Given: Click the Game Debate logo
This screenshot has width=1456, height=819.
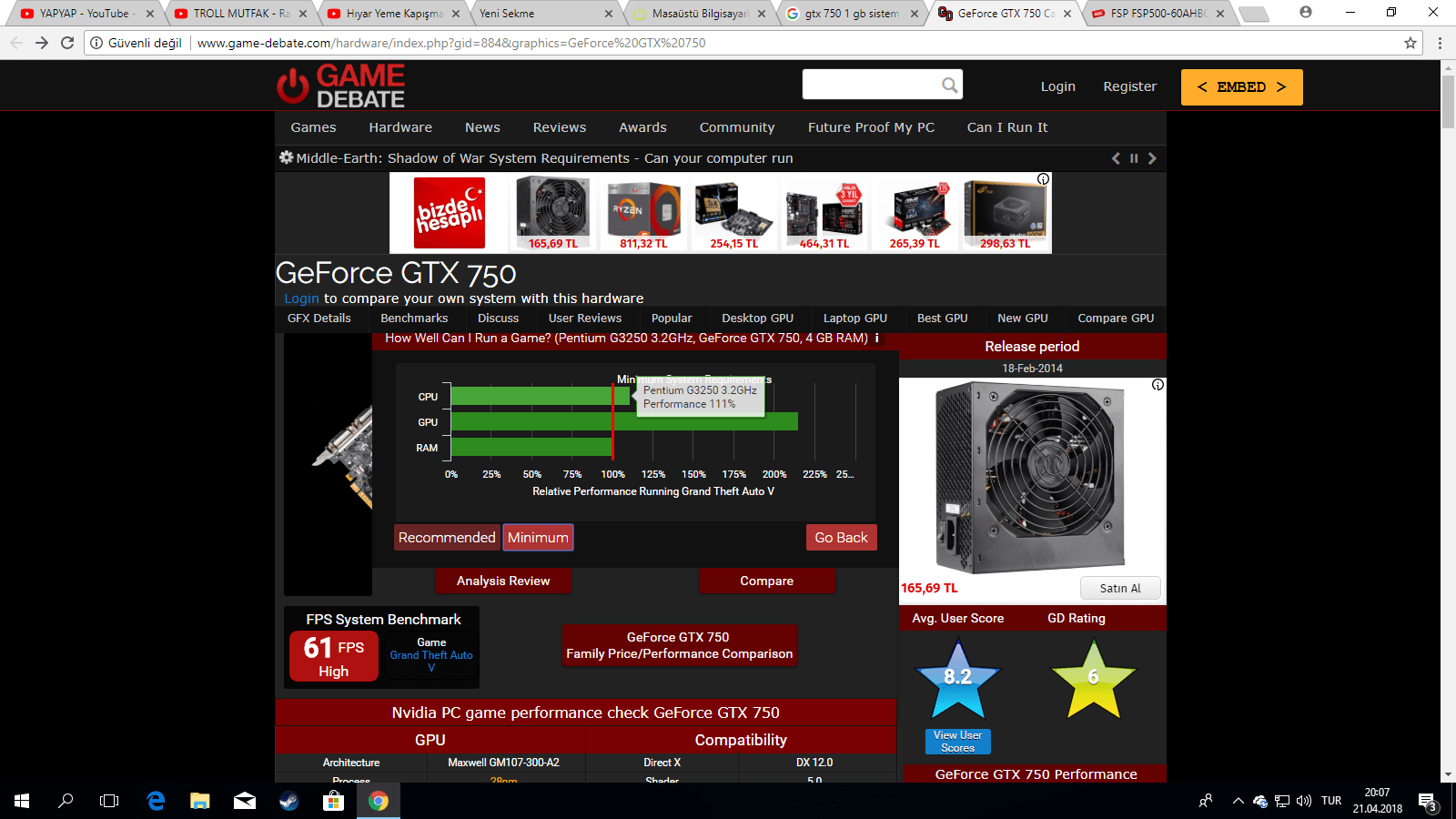Looking at the screenshot, I should [x=341, y=86].
